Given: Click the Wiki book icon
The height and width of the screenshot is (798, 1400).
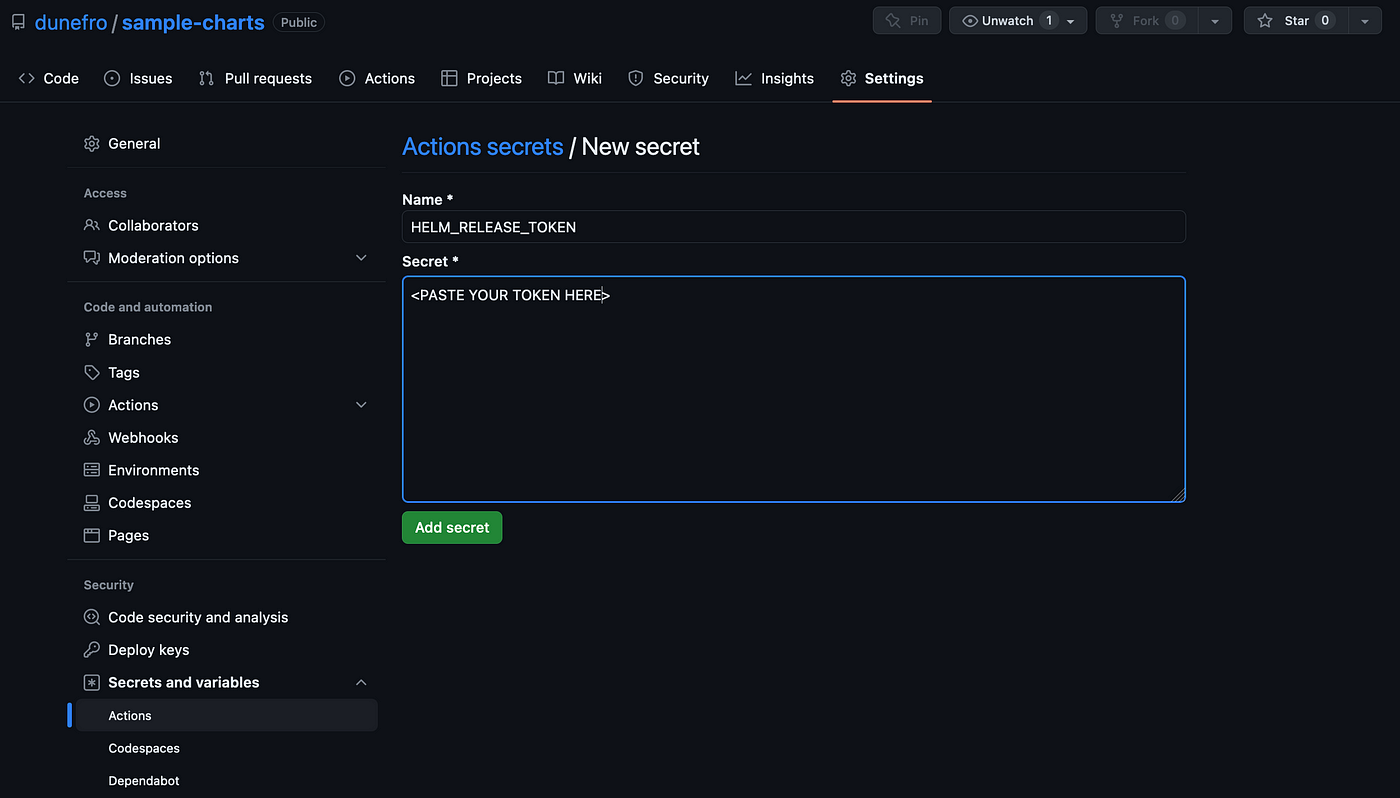Looking at the screenshot, I should [x=556, y=78].
